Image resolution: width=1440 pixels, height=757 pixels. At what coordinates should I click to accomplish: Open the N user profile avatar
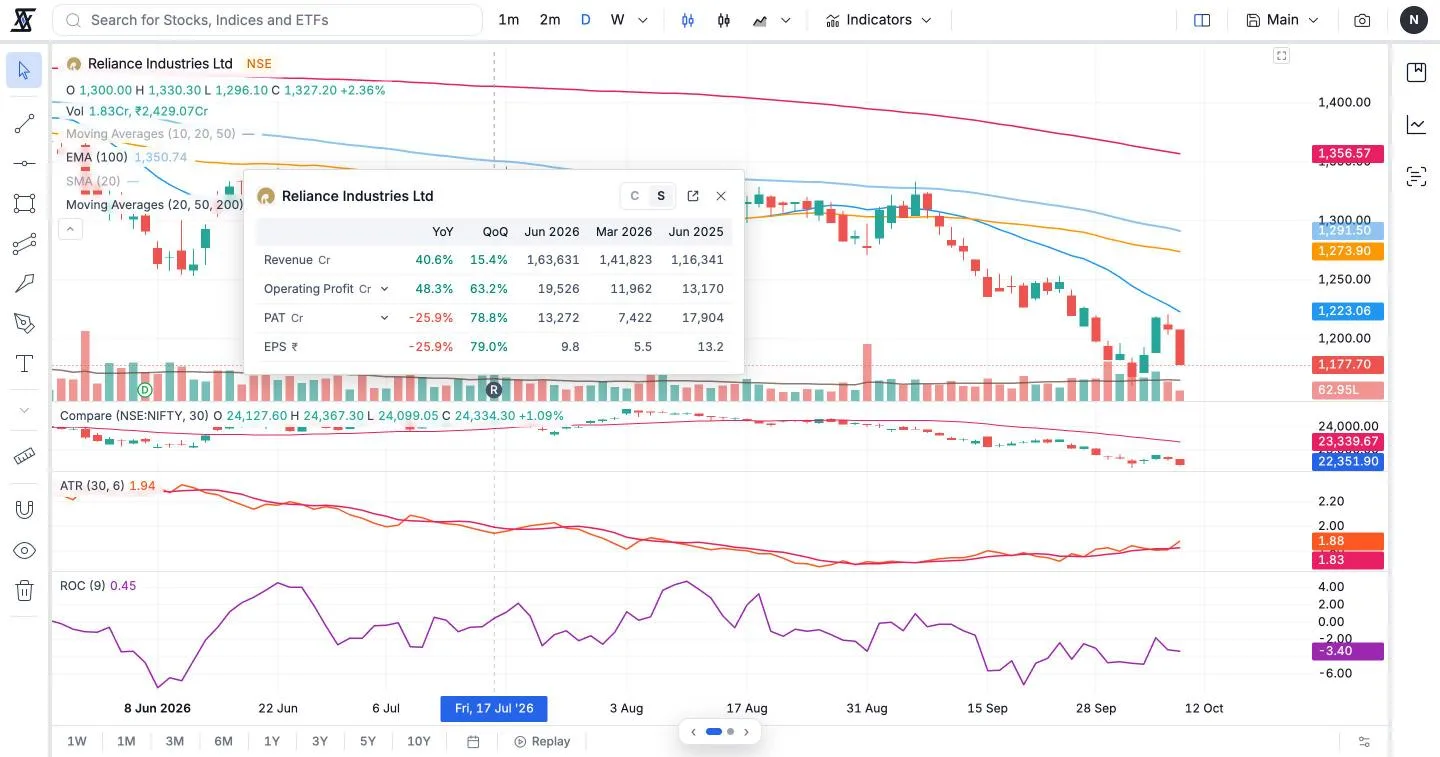click(1414, 20)
